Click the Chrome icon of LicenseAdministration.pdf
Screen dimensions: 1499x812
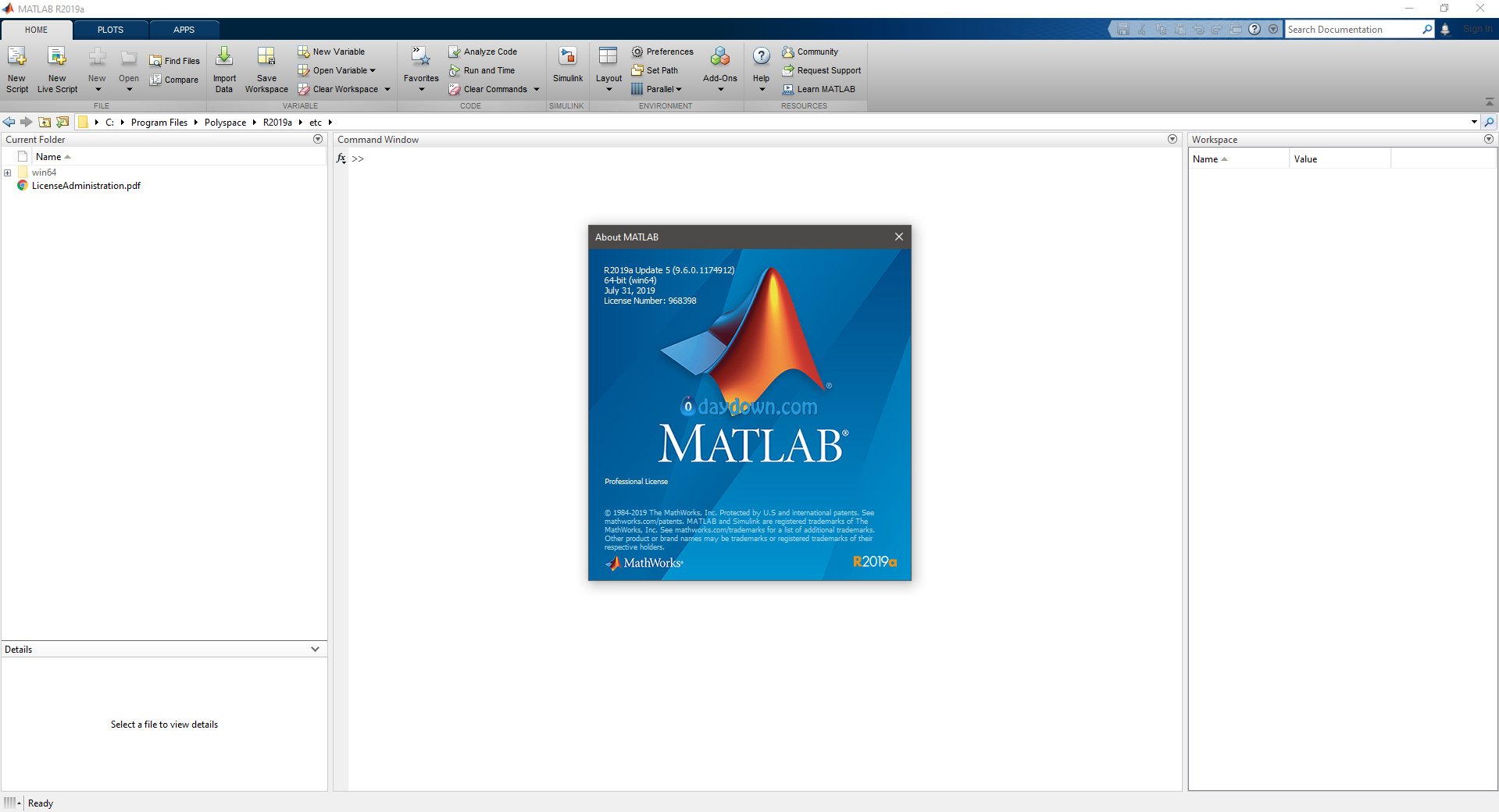[23, 186]
